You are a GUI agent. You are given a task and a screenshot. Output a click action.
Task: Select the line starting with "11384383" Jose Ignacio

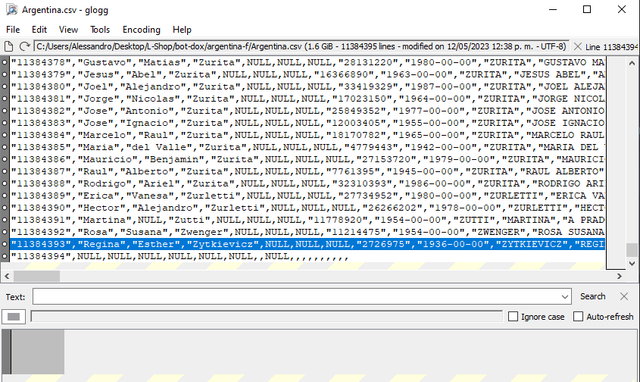coord(307,123)
